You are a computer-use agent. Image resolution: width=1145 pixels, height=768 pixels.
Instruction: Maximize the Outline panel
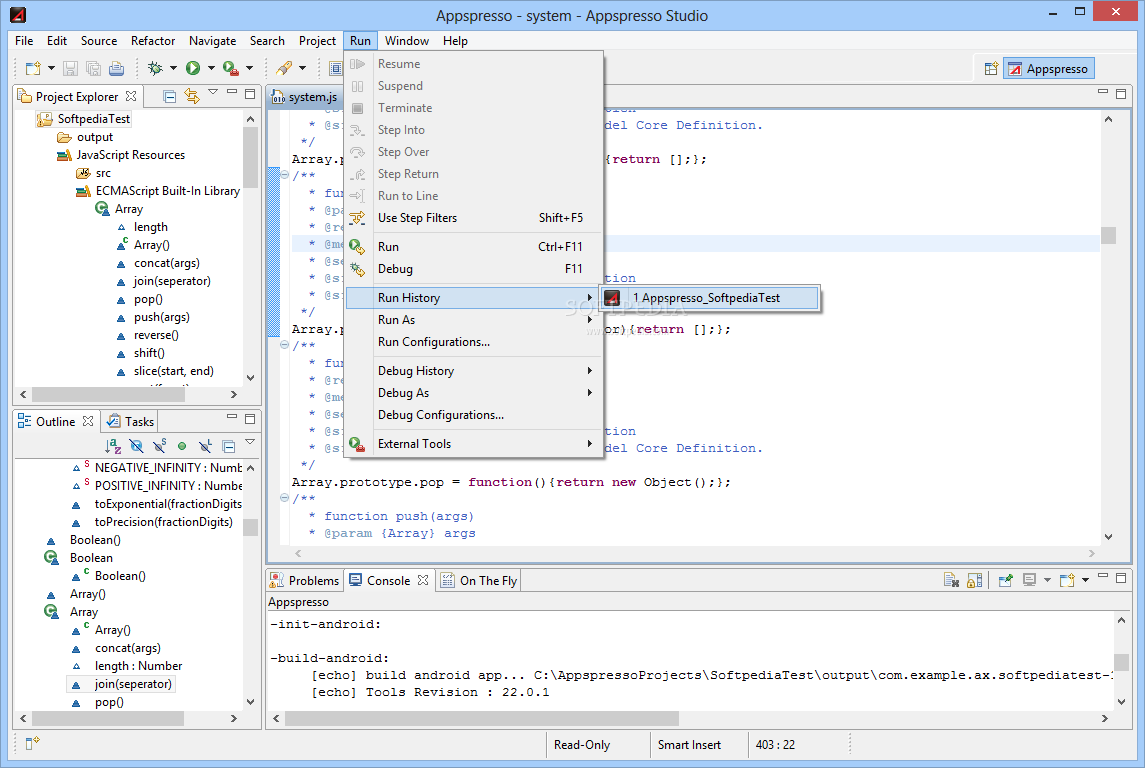[x=250, y=419]
